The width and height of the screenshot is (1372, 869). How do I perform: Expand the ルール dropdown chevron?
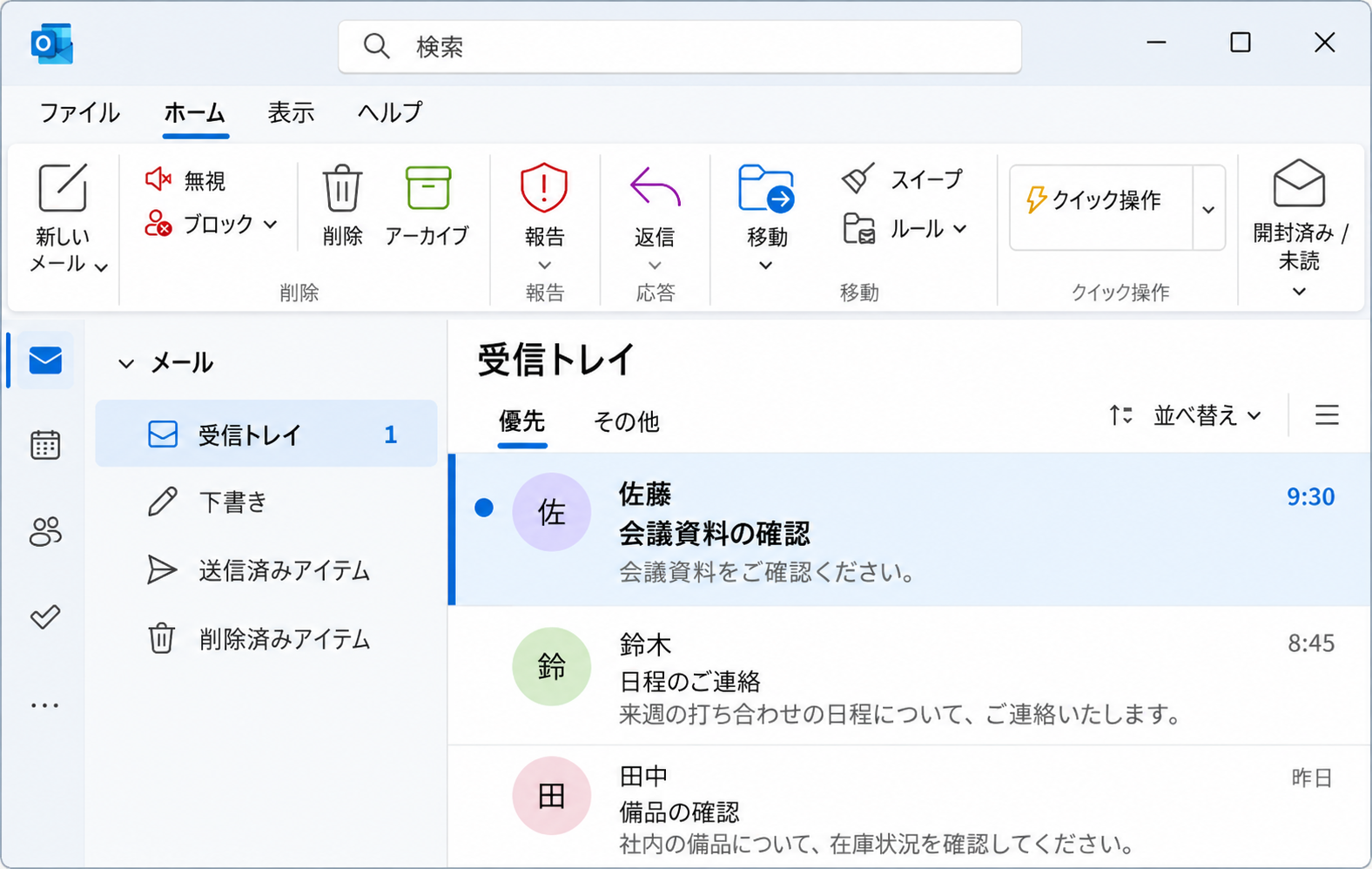pos(960,229)
